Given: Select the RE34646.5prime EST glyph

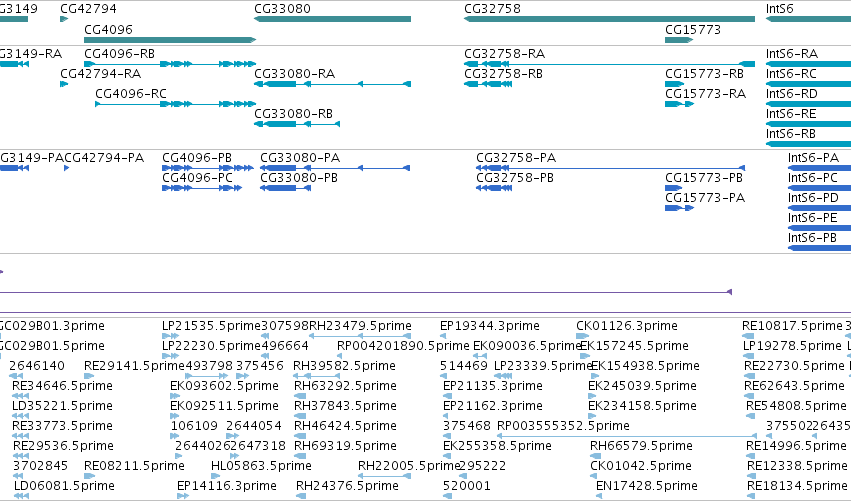Looking at the screenshot, I should (x=20, y=396).
